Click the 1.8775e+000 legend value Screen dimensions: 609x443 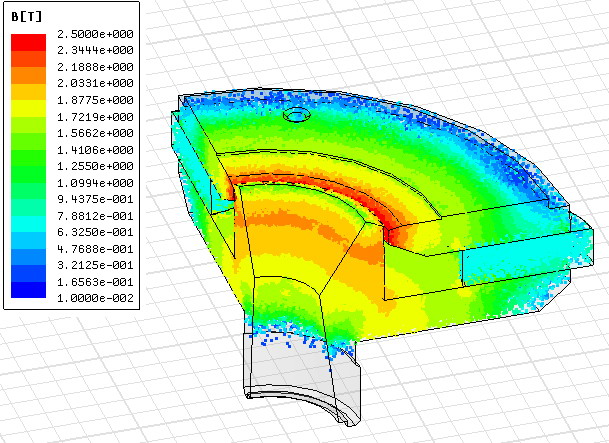click(x=96, y=100)
